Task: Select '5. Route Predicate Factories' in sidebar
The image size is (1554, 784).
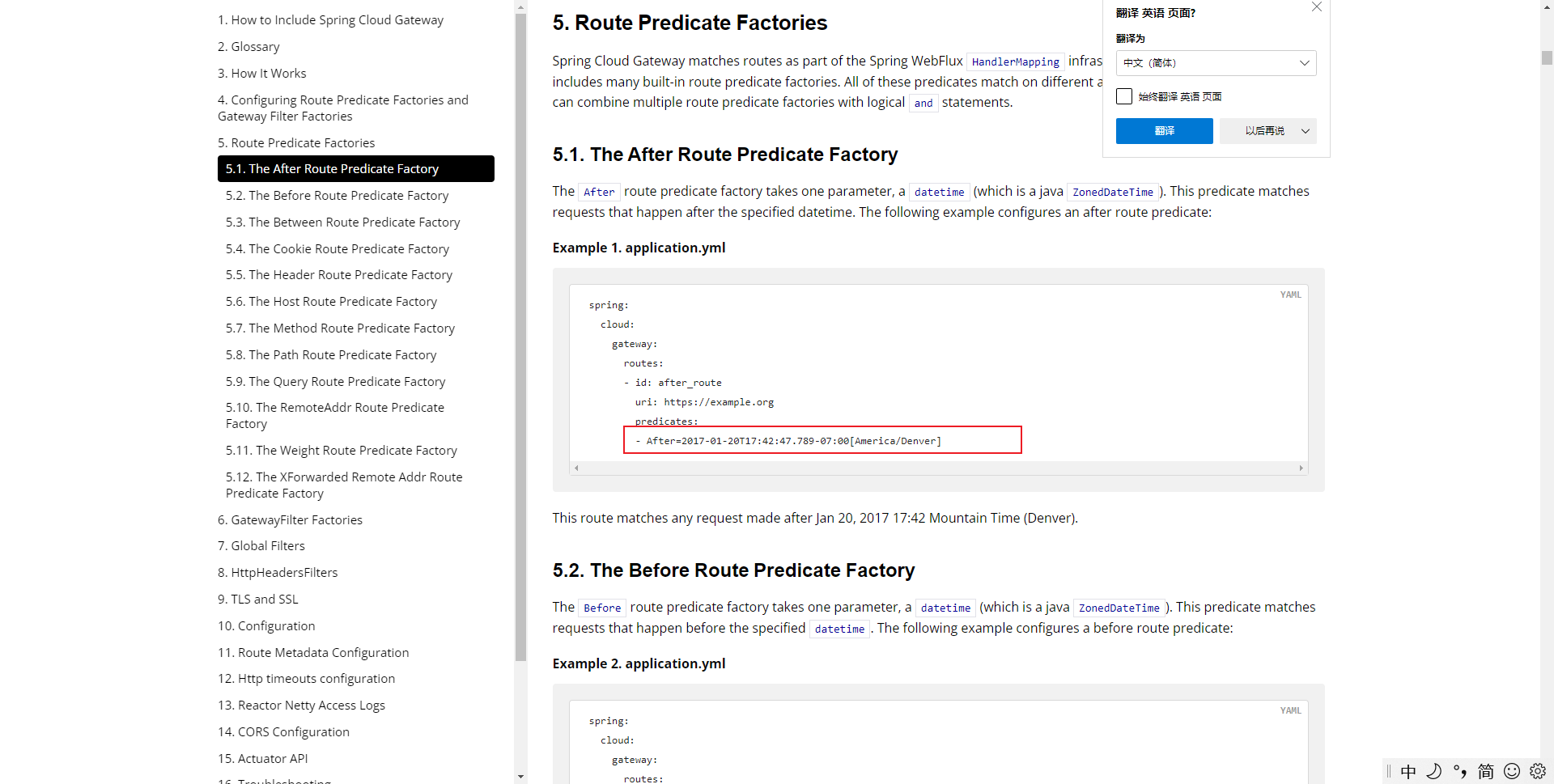Action: (296, 143)
